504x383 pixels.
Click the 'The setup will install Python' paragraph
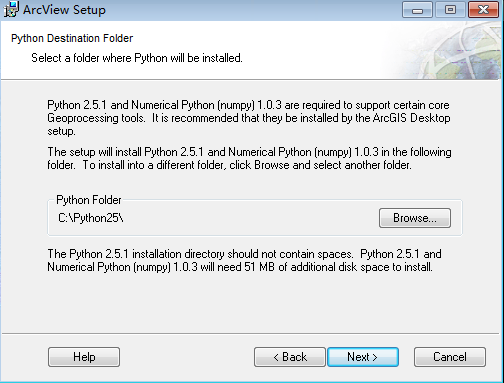pos(249,158)
